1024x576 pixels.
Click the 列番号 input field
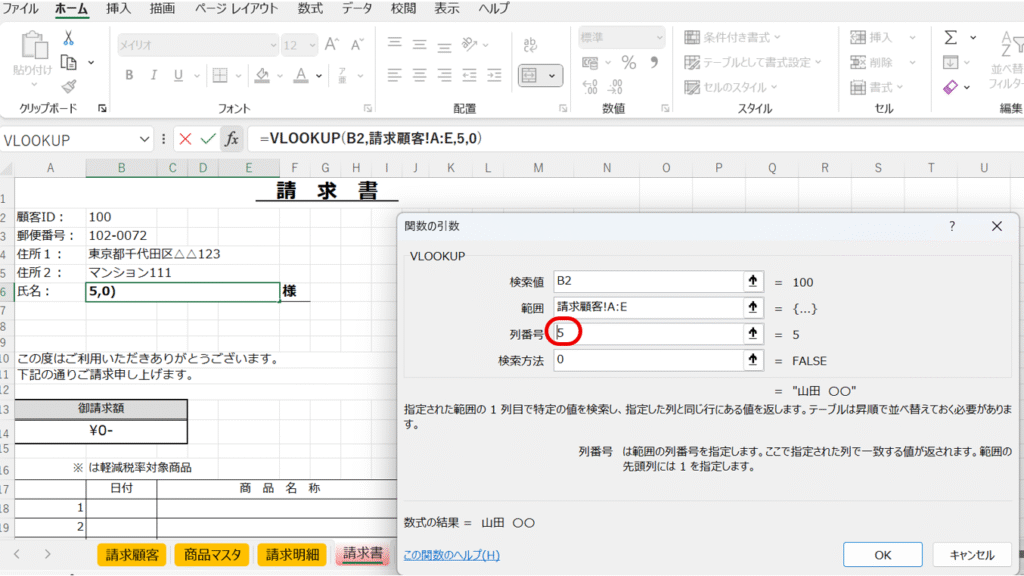pos(647,334)
